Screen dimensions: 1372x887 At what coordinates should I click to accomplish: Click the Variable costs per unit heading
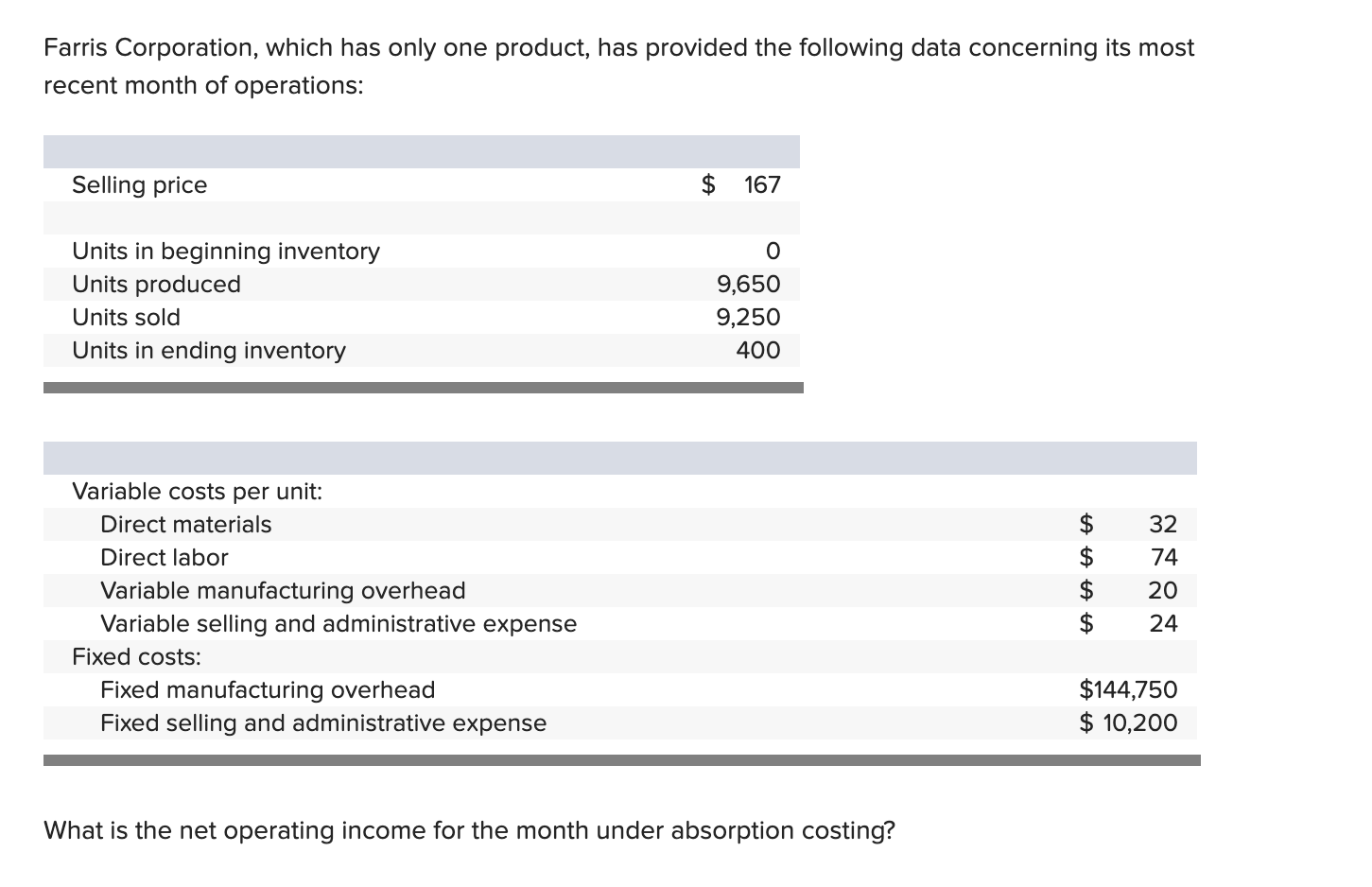[197, 492]
